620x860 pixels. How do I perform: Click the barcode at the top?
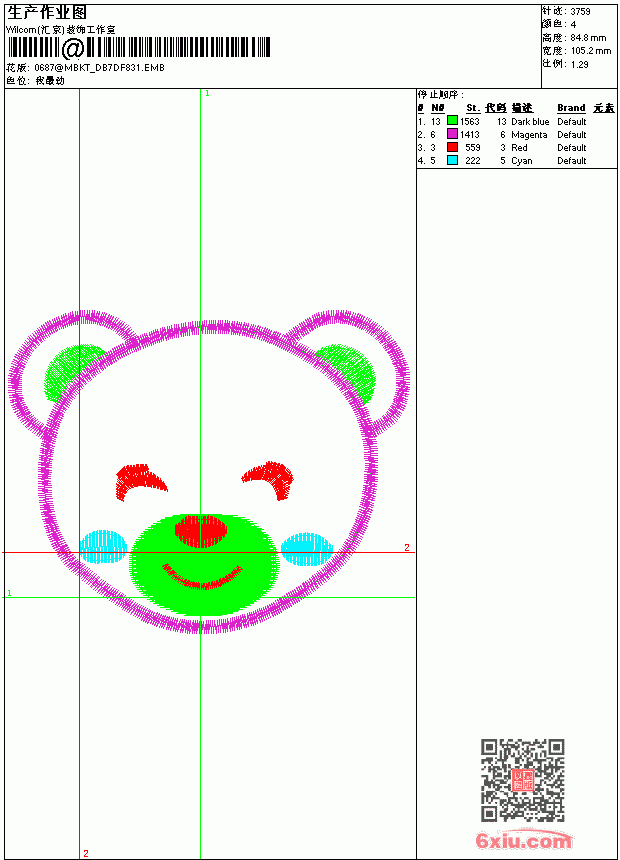click(x=138, y=48)
